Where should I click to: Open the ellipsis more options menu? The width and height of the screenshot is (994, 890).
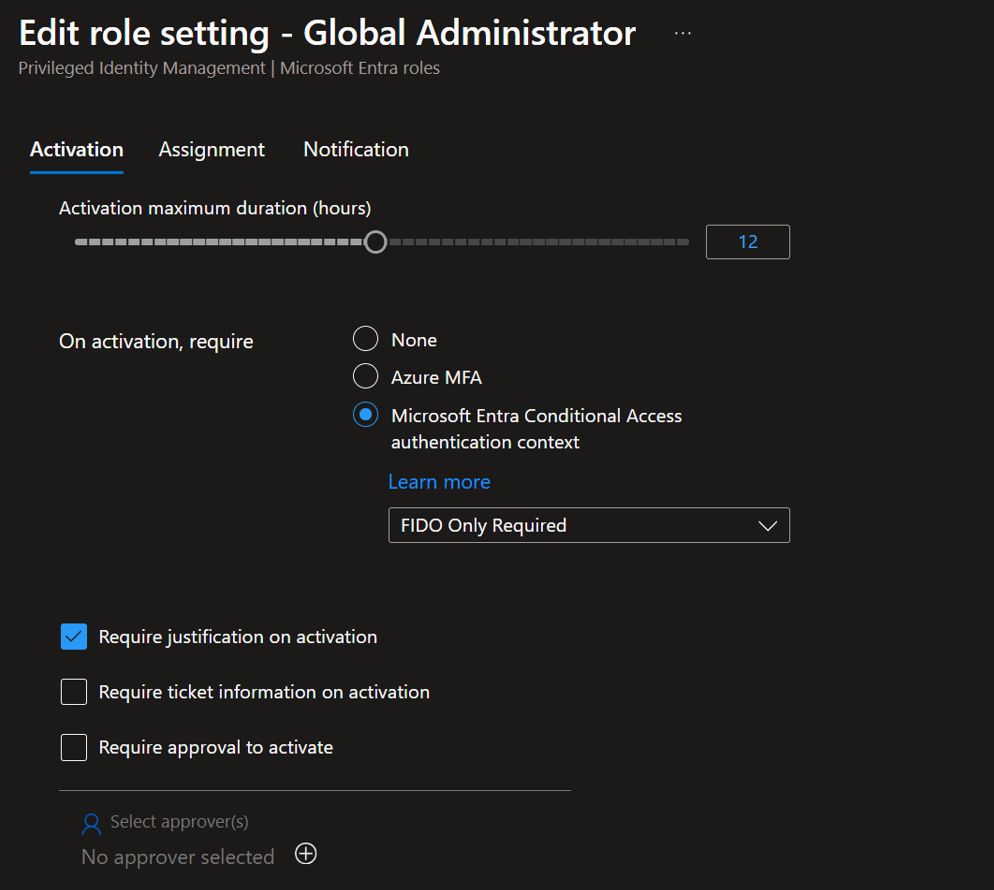coord(683,33)
